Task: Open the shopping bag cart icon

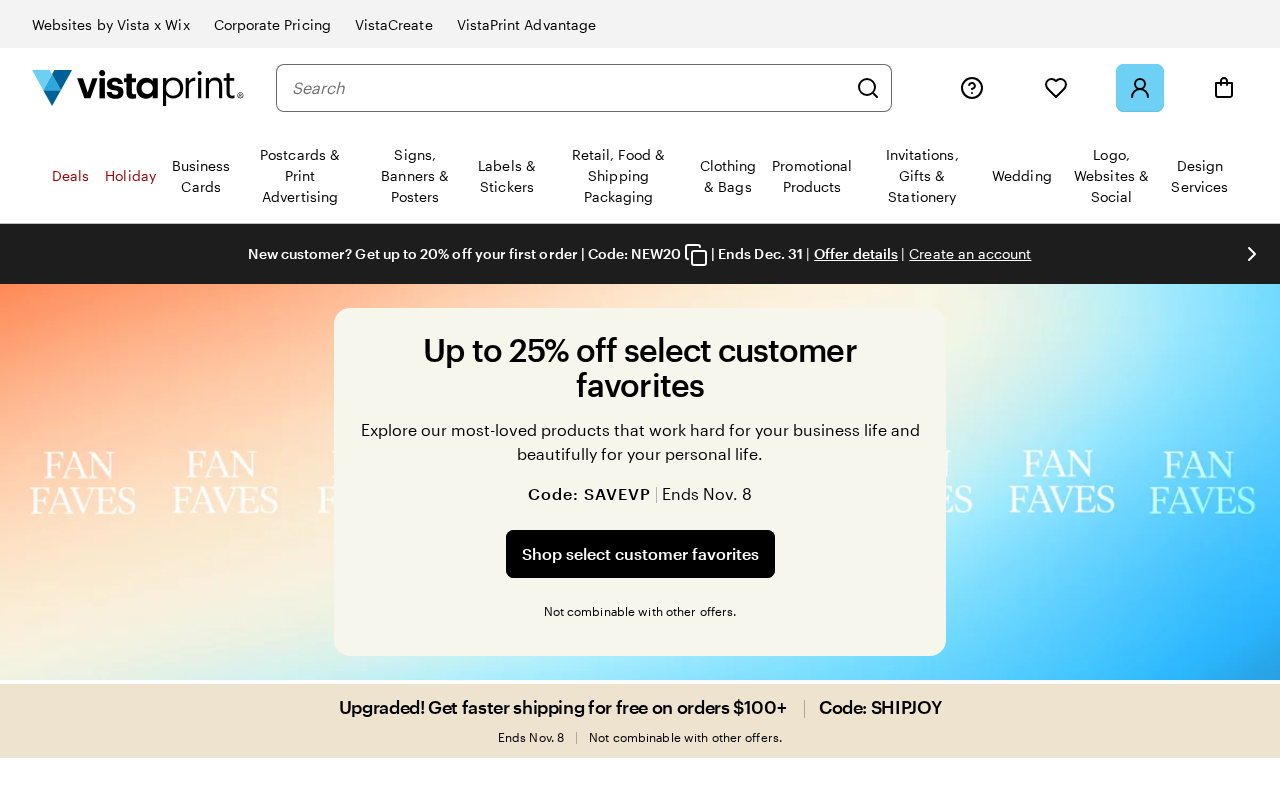Action: [x=1224, y=88]
